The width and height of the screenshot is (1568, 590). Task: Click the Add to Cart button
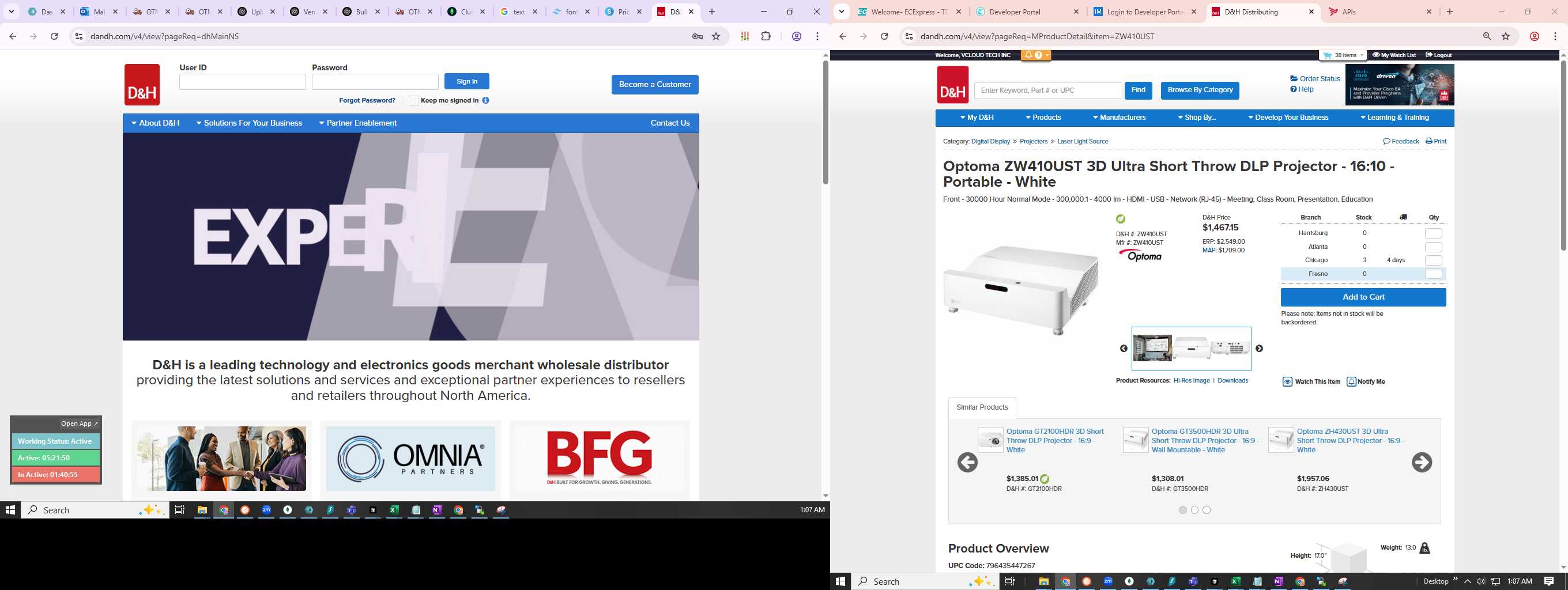pyautogui.click(x=1363, y=297)
